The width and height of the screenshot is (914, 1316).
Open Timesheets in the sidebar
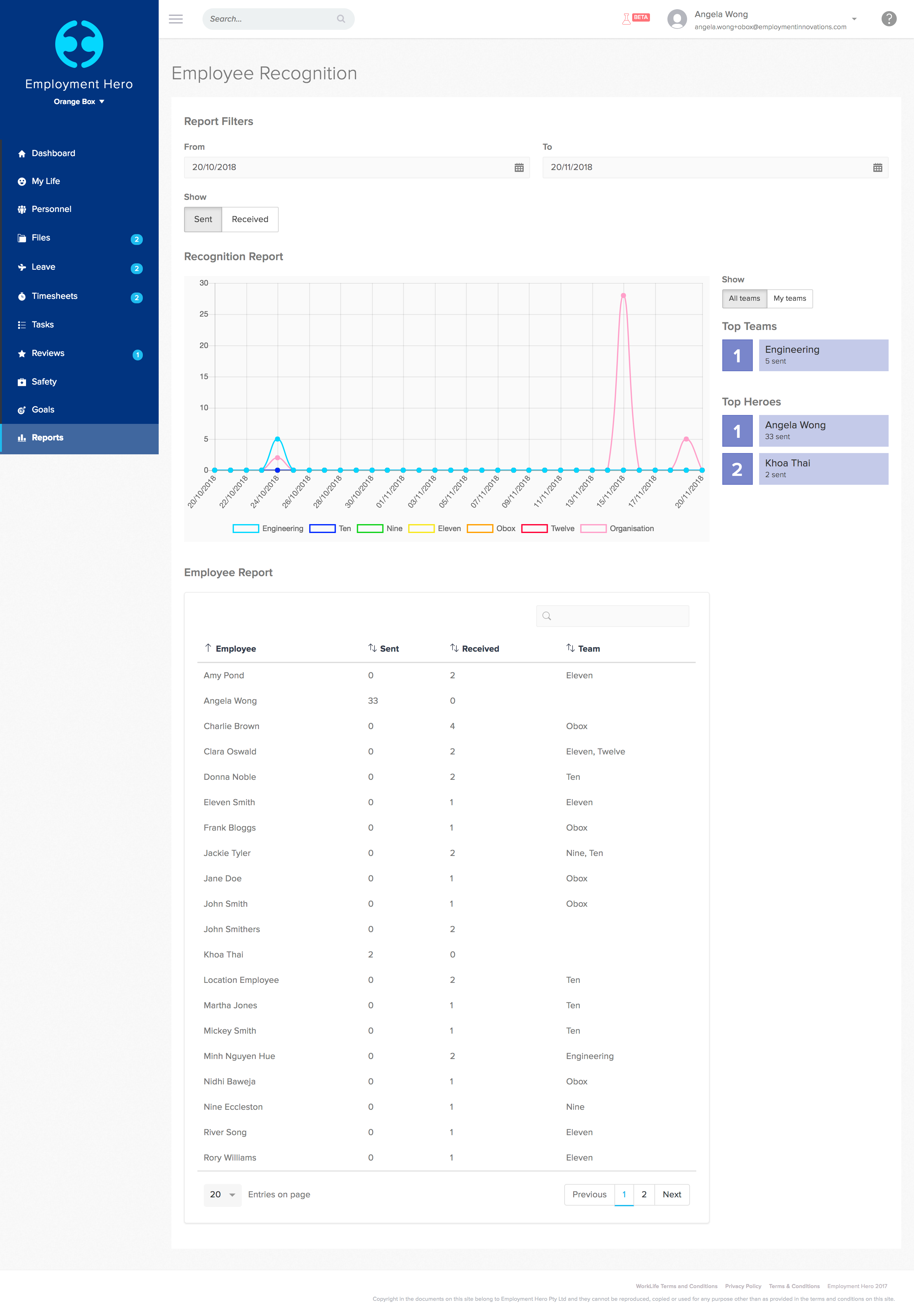pos(54,296)
